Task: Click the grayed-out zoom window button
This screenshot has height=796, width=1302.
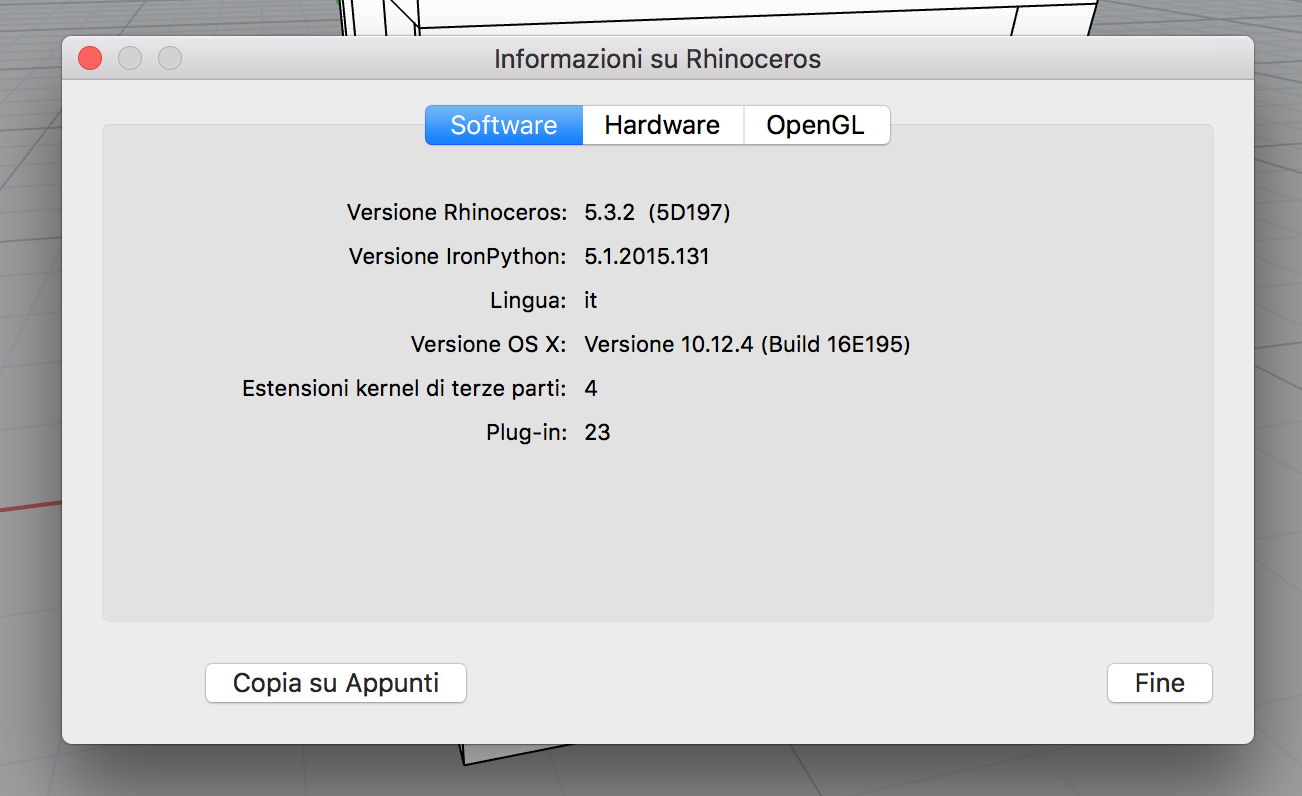Action: (170, 59)
